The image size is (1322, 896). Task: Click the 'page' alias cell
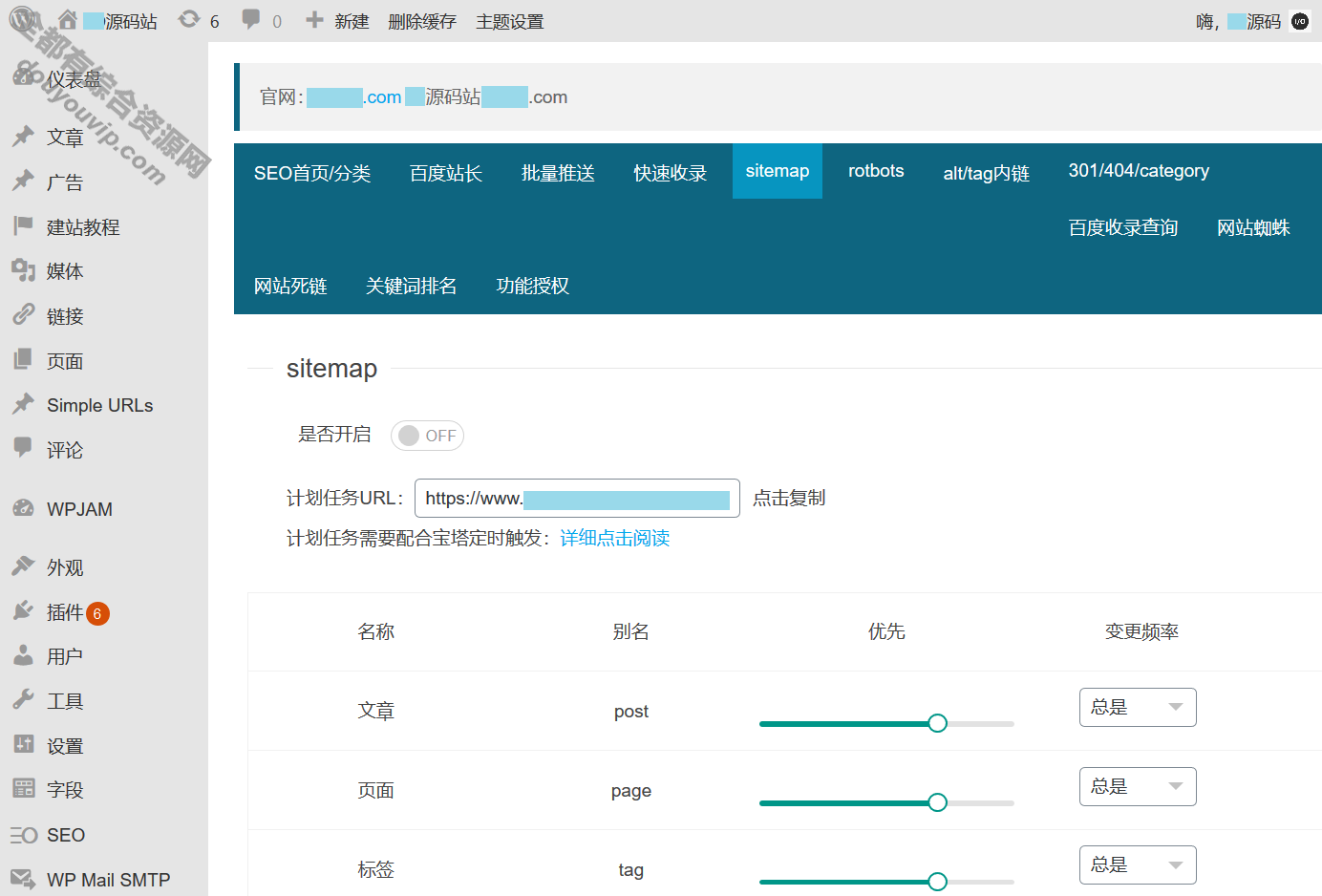[x=631, y=791]
